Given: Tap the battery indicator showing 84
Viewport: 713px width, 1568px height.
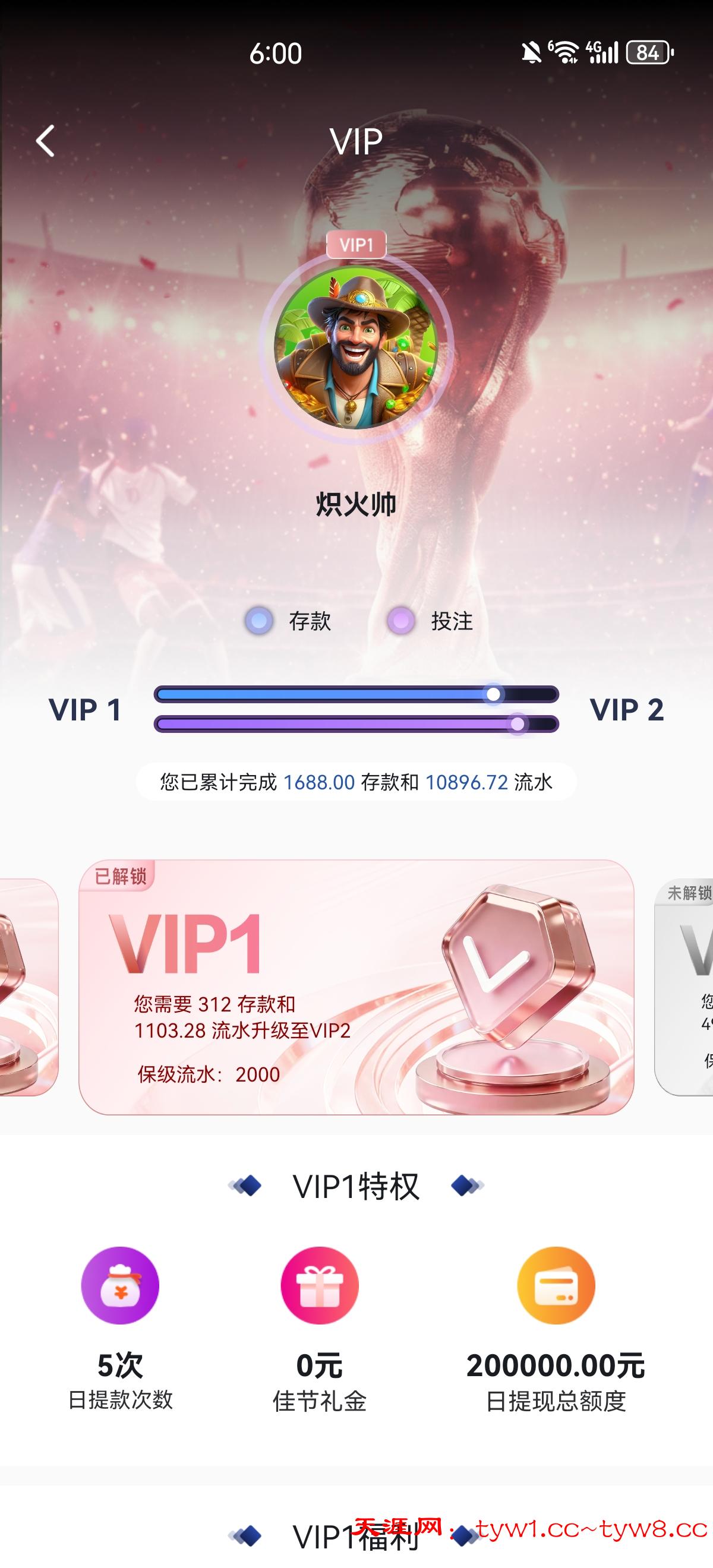Looking at the screenshot, I should (649, 53).
